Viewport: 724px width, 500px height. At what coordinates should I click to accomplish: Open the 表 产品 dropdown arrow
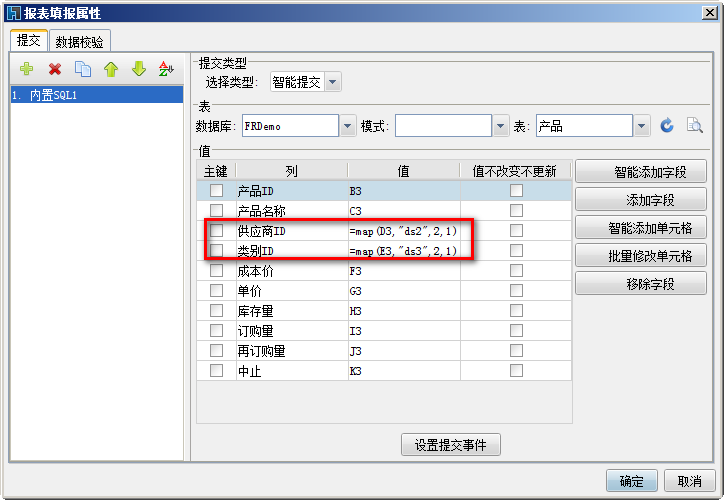point(641,126)
